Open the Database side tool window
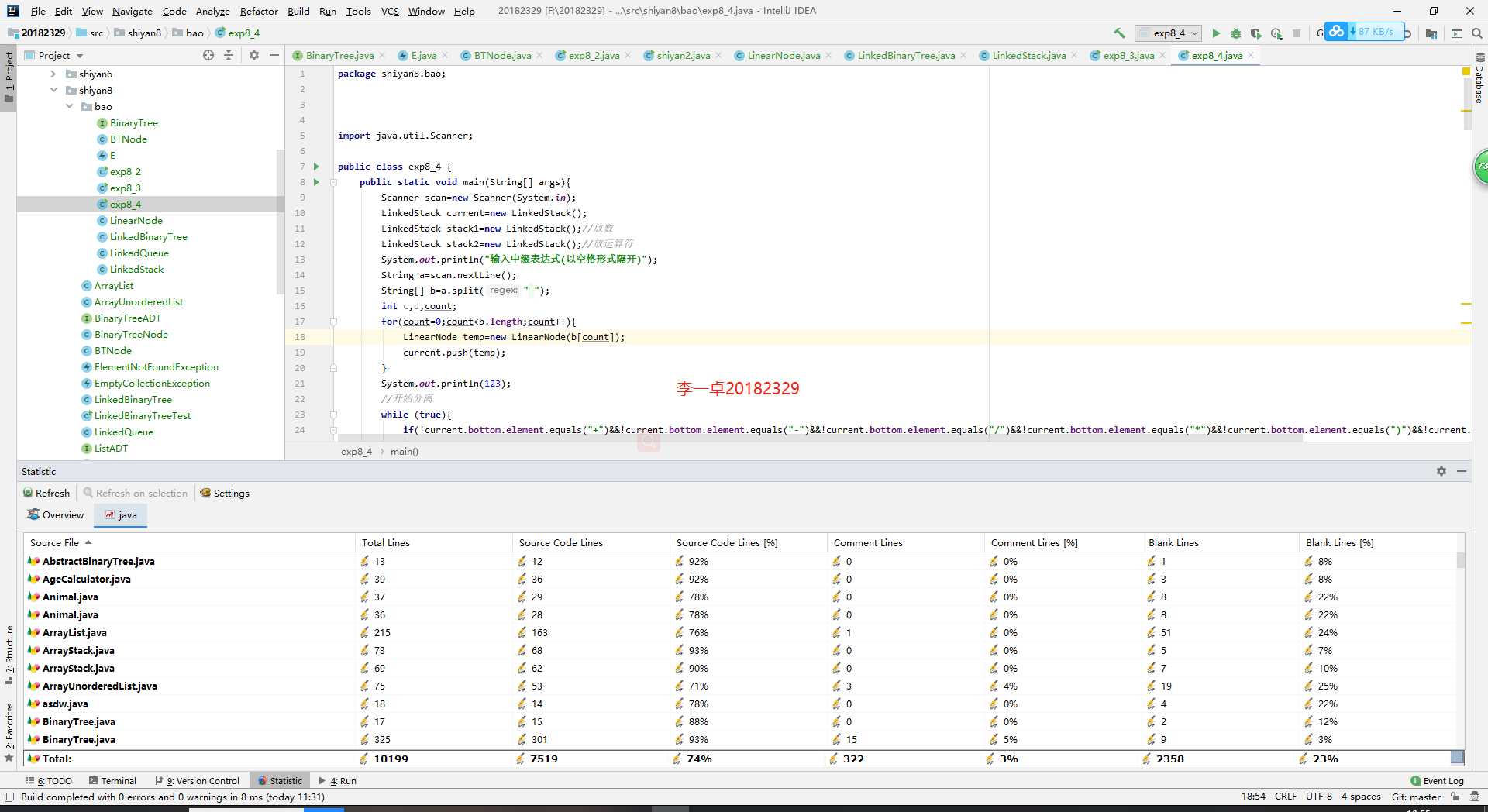Viewport: 1488px width, 812px height. click(x=1479, y=79)
